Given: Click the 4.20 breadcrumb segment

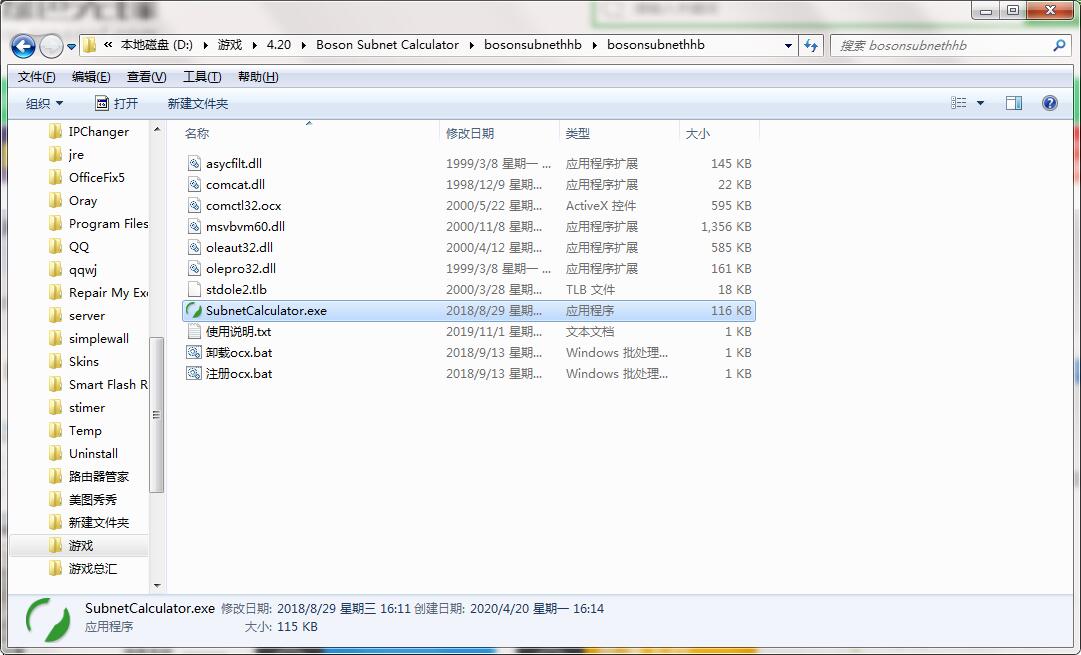Looking at the screenshot, I should 279,45.
